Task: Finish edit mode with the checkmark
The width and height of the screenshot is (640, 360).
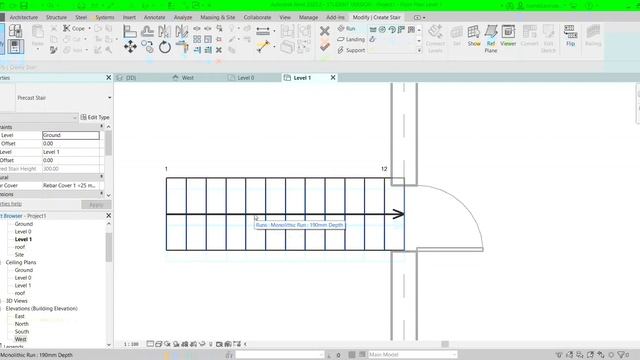Action: coord(324,46)
